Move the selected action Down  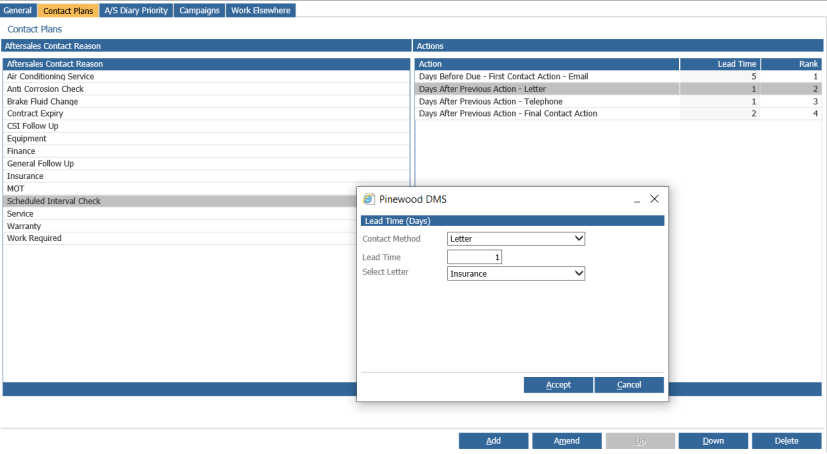(713, 441)
